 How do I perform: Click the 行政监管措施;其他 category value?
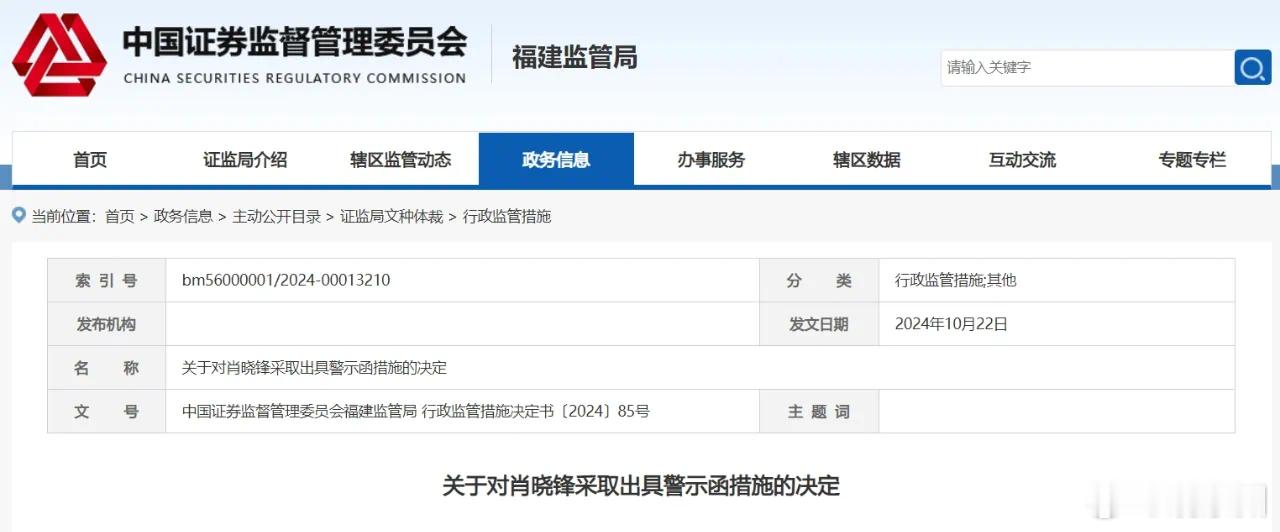coord(955,281)
